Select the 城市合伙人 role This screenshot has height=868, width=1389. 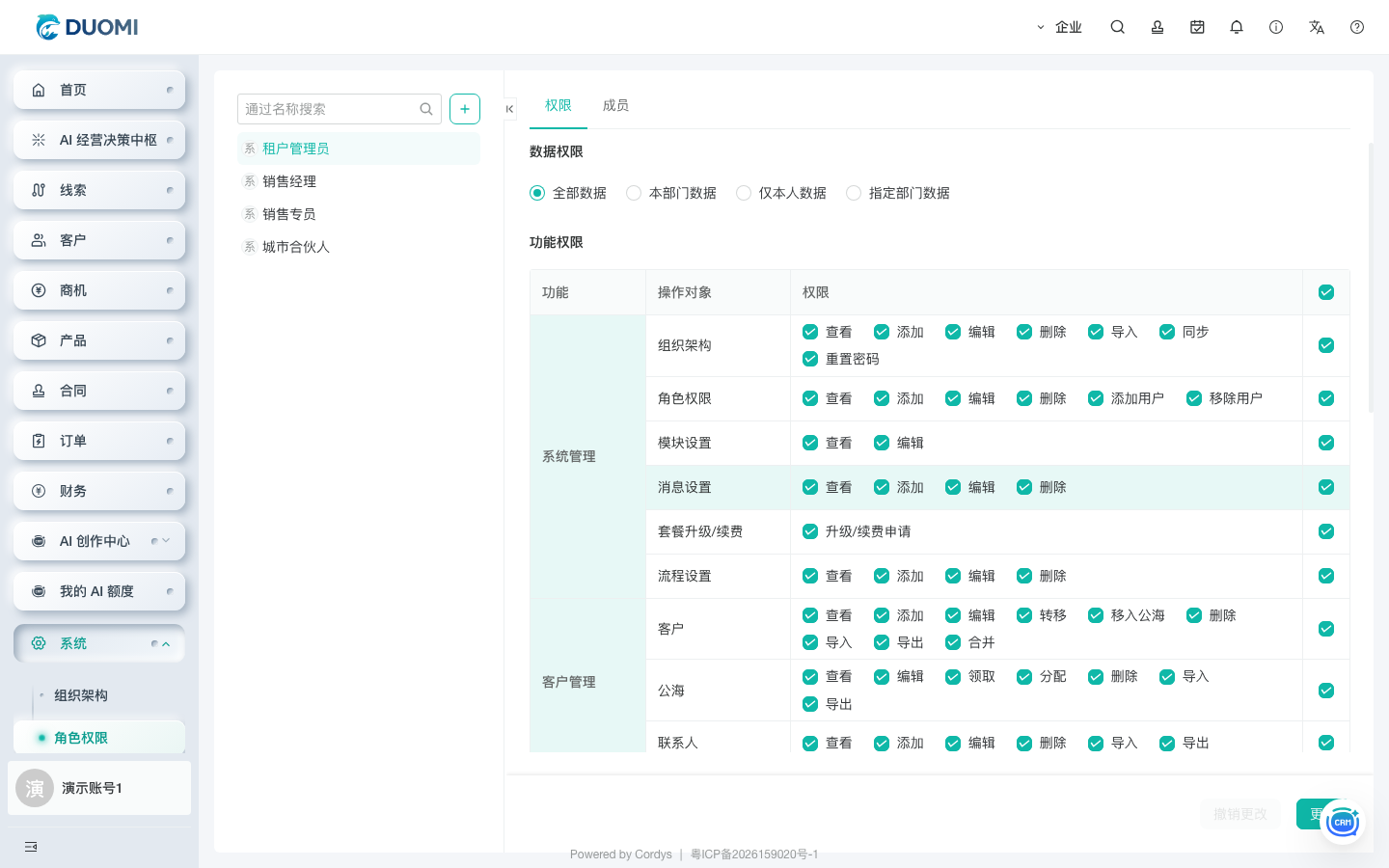[x=359, y=247]
